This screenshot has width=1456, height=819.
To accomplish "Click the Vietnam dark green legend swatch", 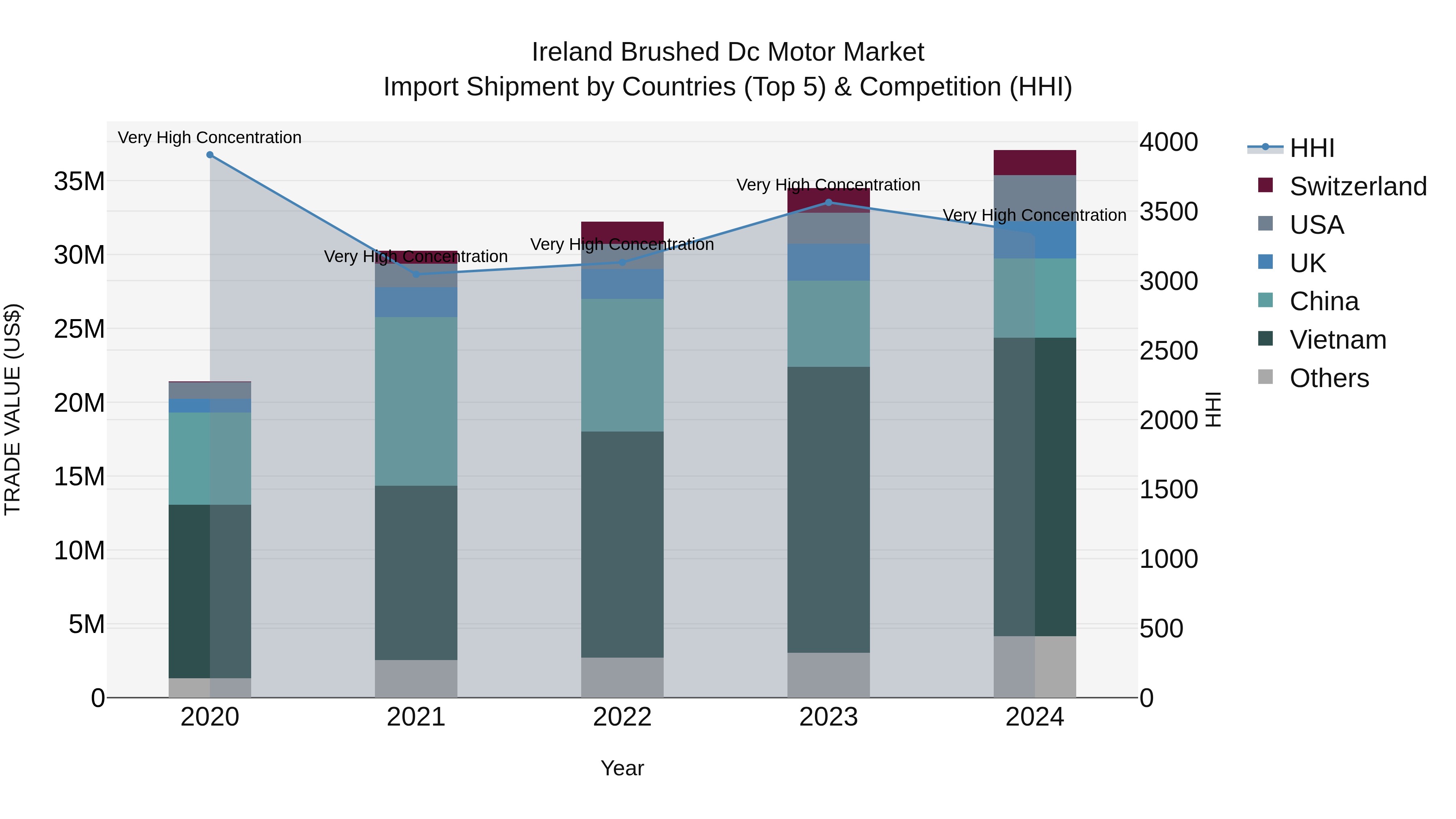I will 1266,339.
